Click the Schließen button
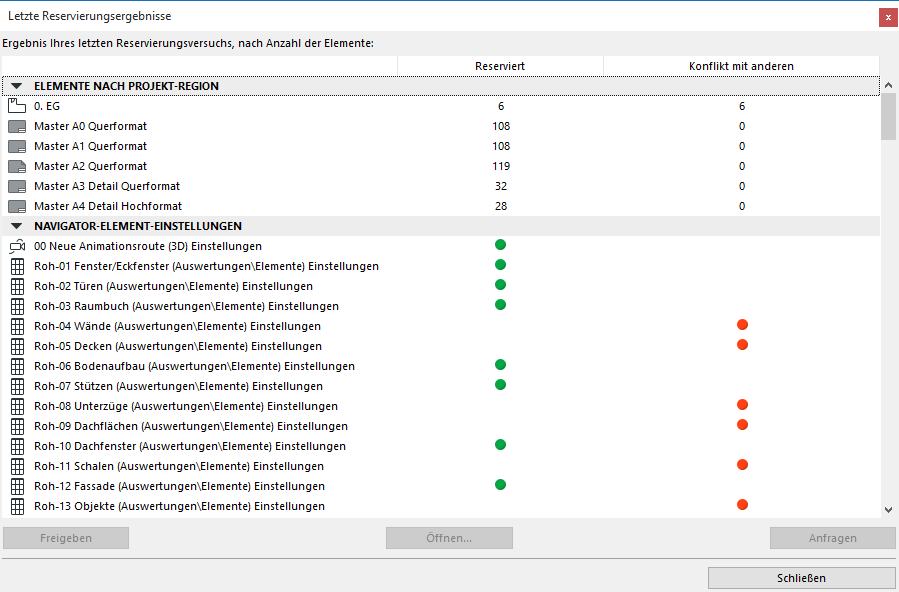The width and height of the screenshot is (899, 592). (x=802, y=578)
